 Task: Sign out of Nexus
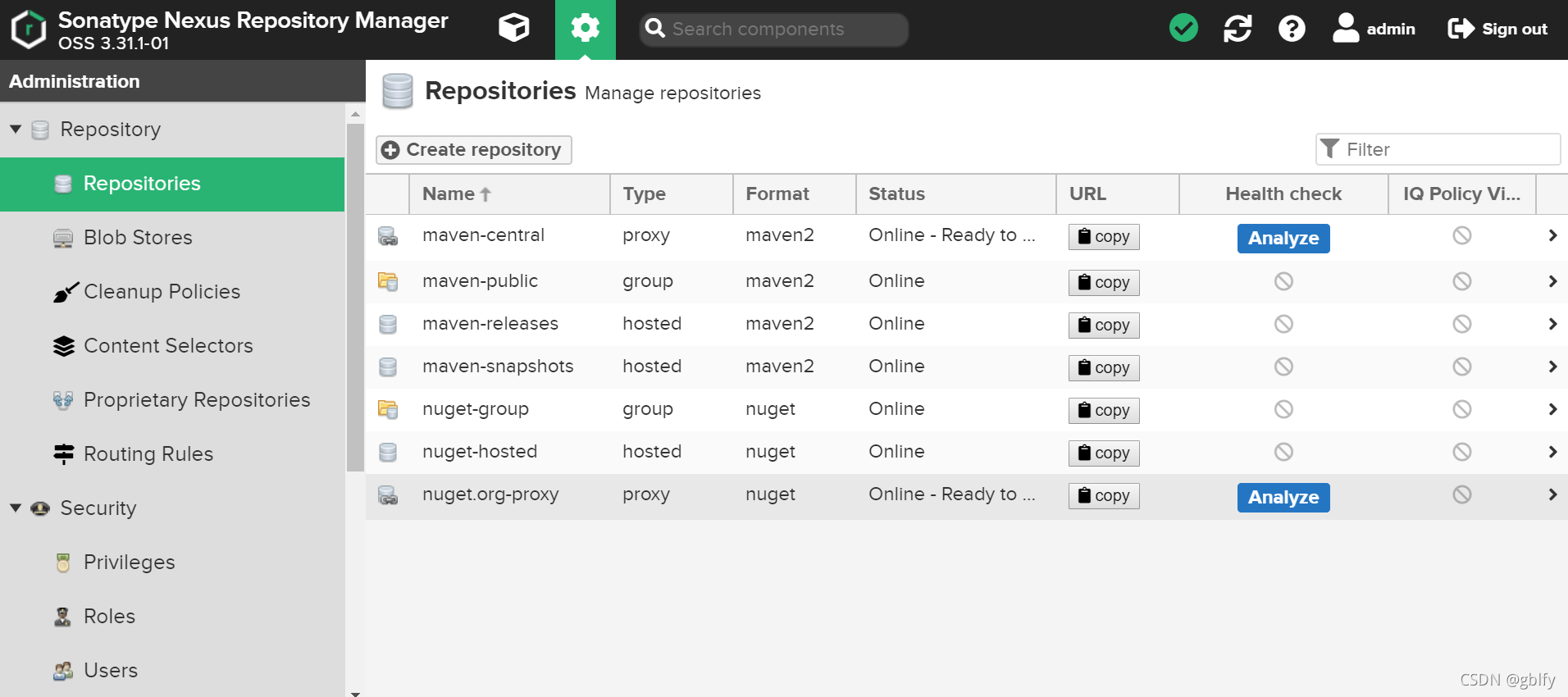click(1497, 29)
